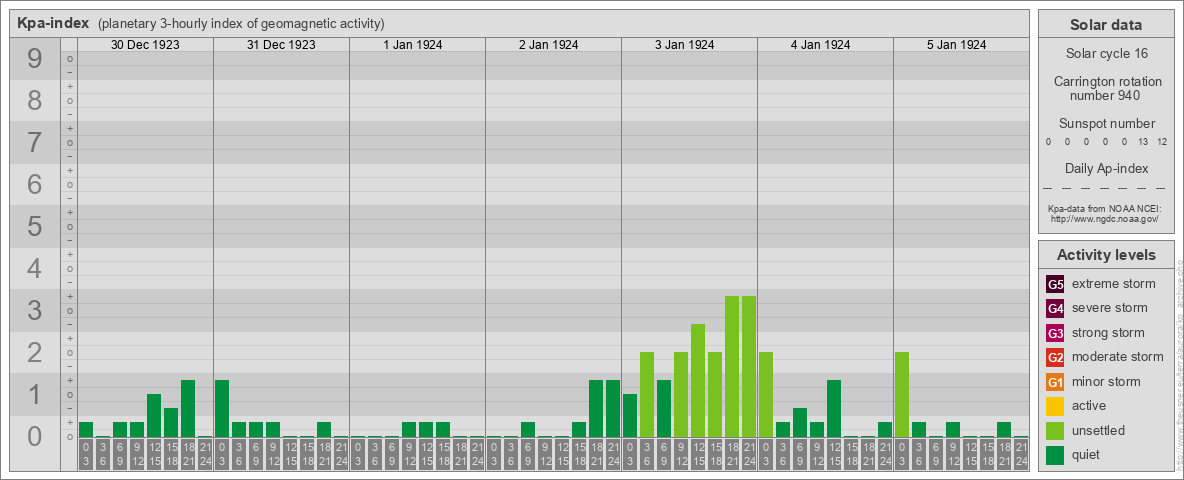Click the '12 15' hour label under 1 Jan 1924
Image resolution: width=1184 pixels, height=480 pixels.
click(x=426, y=454)
